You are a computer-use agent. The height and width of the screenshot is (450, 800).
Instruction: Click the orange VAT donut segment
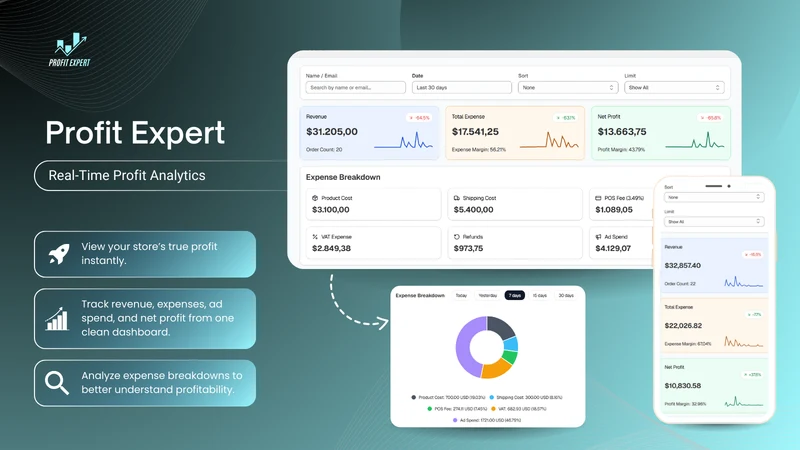point(495,368)
